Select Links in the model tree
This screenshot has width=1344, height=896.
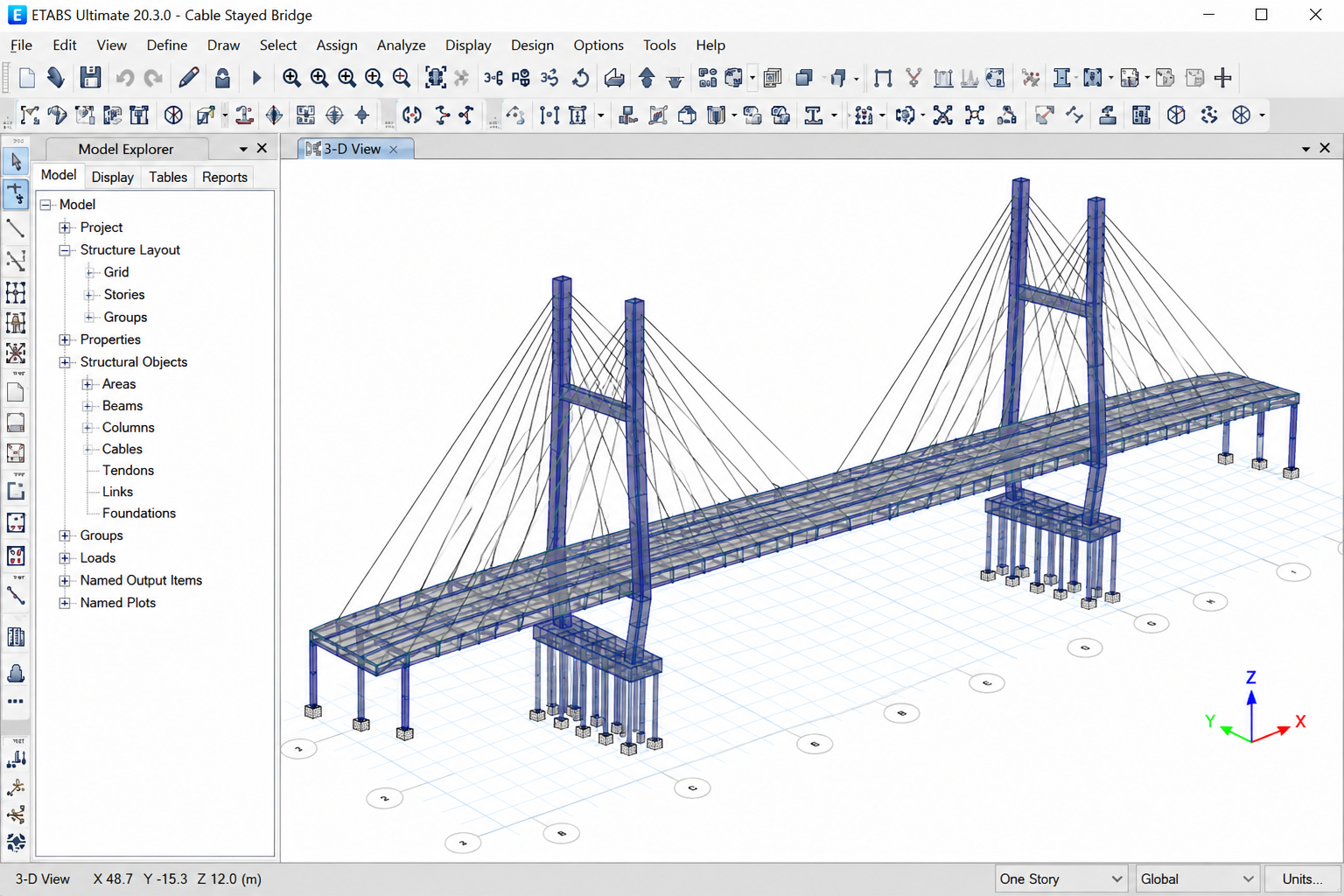117,492
